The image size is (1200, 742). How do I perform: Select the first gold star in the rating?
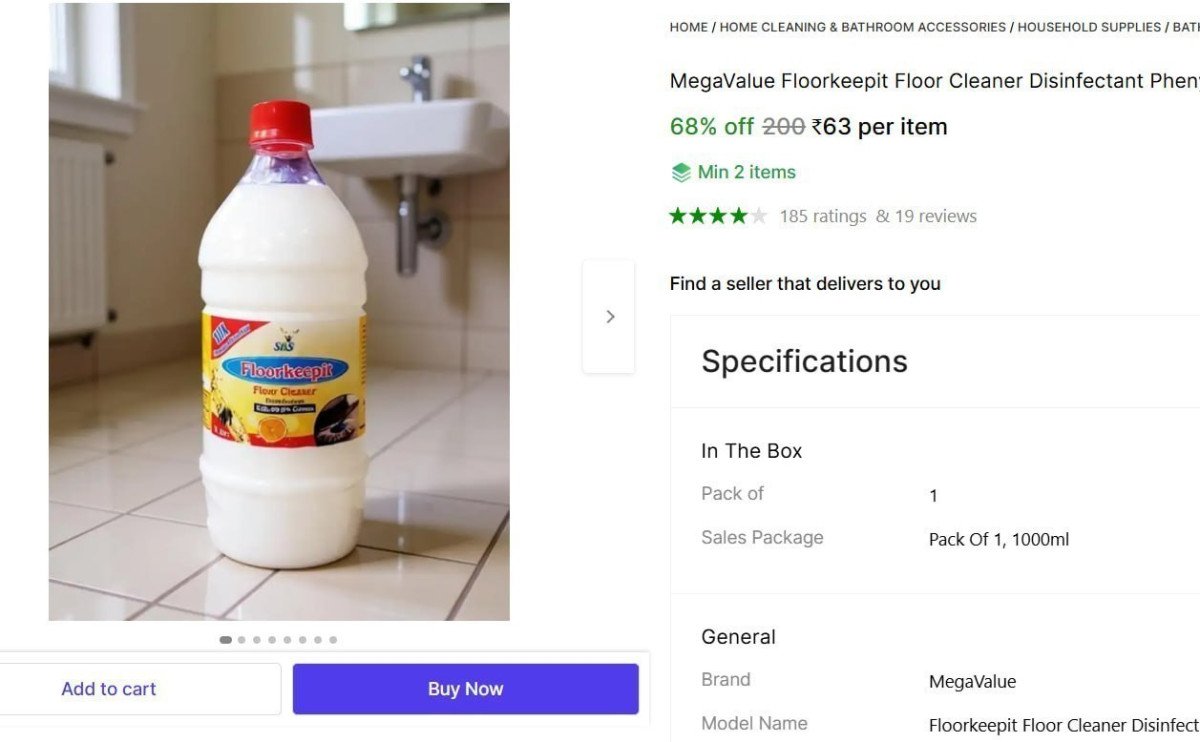[x=676, y=215]
